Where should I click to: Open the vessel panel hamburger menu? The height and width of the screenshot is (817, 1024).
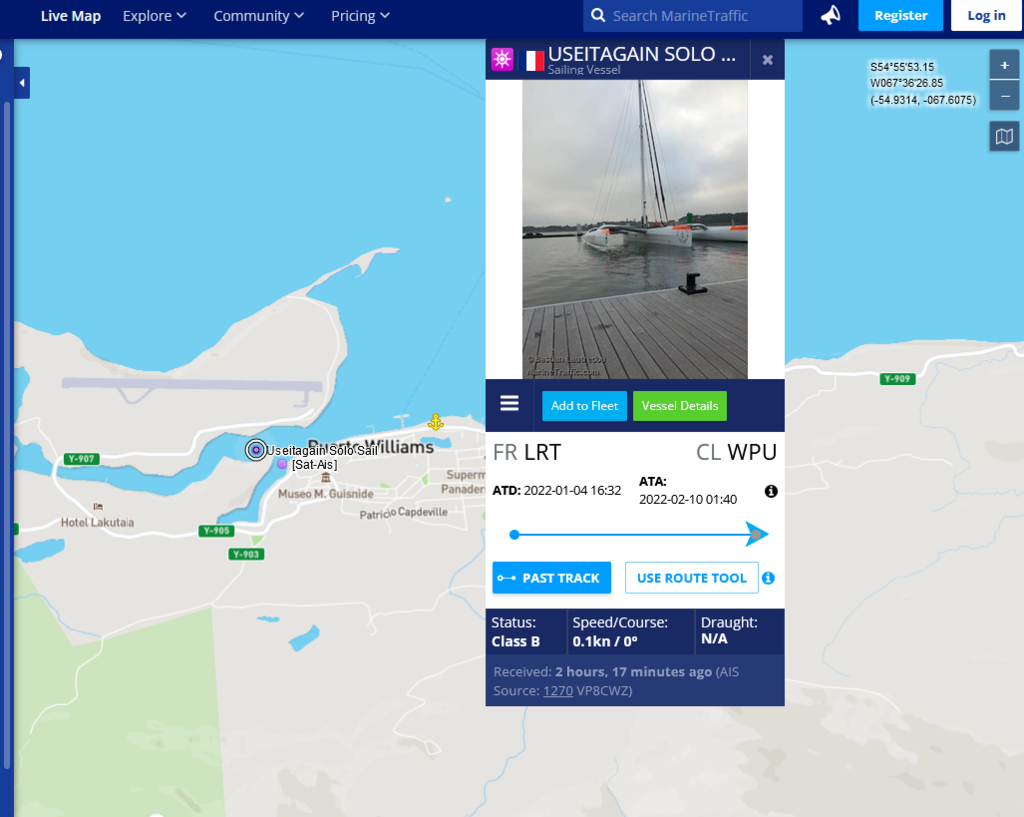(509, 403)
